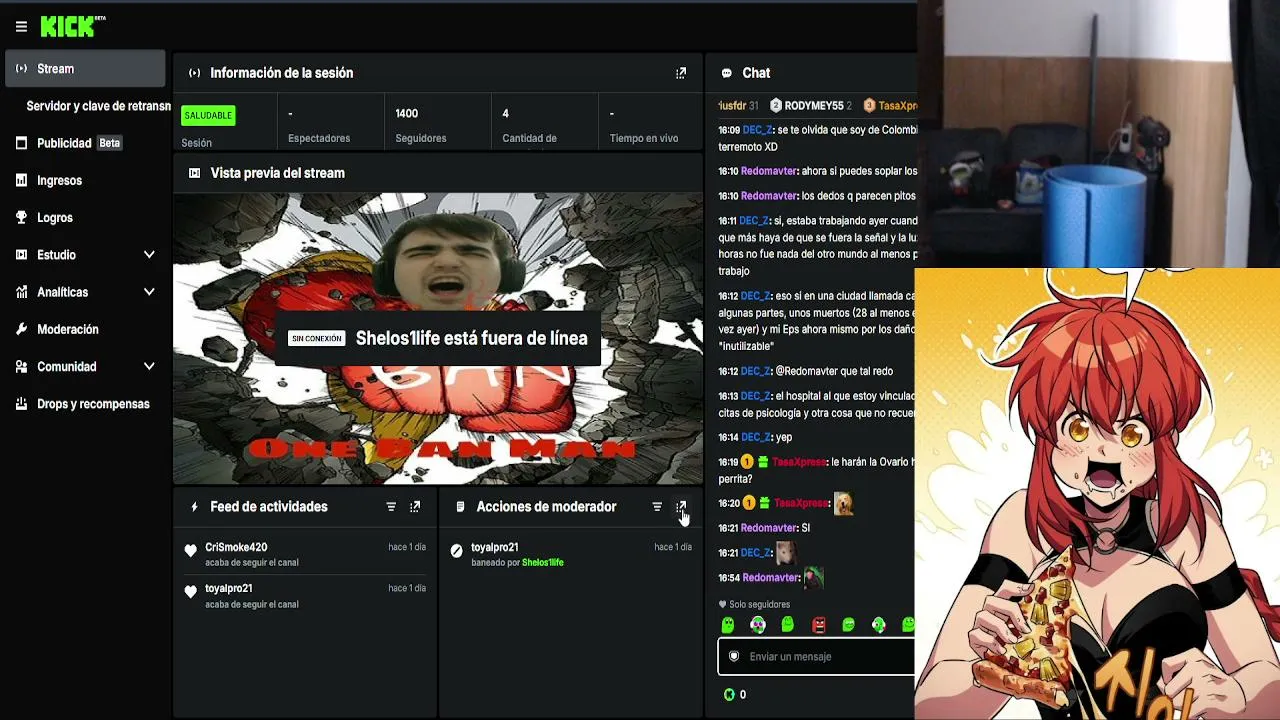Click the ban icon beside toyalpro21
Screen dimensions: 1280x720
[457, 550]
